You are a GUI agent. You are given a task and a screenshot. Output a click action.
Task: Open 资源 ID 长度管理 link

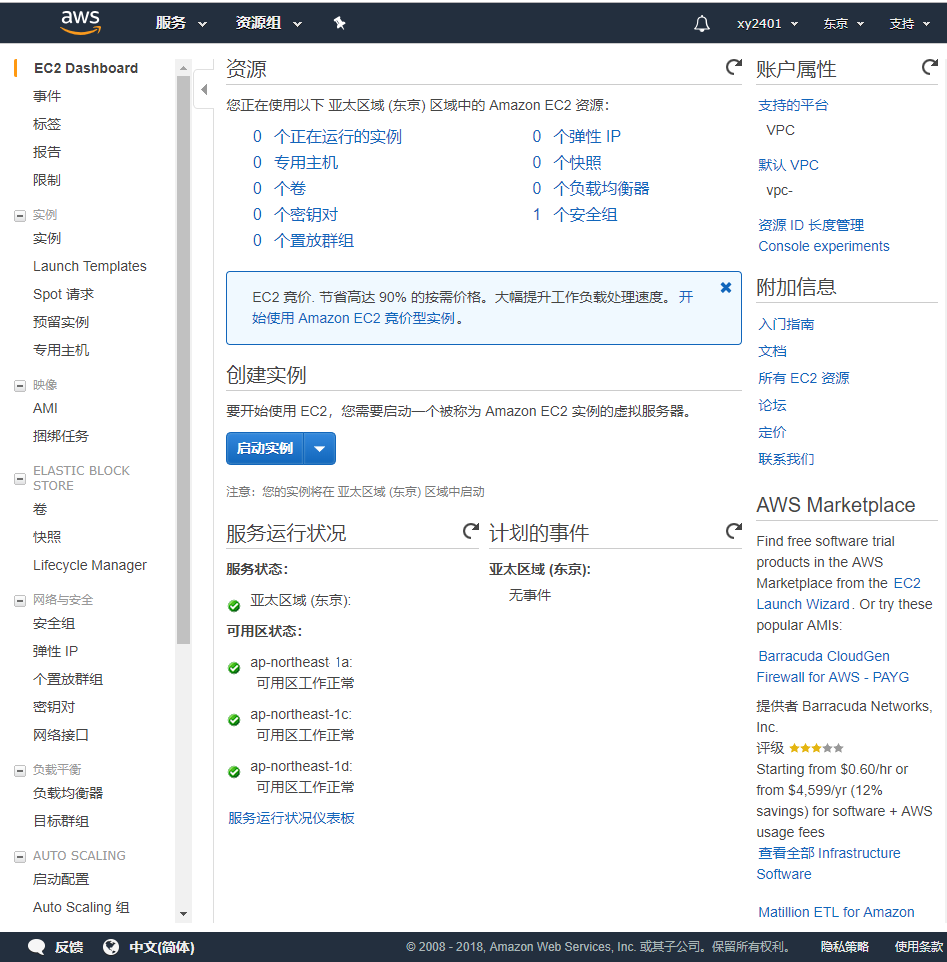(x=811, y=225)
